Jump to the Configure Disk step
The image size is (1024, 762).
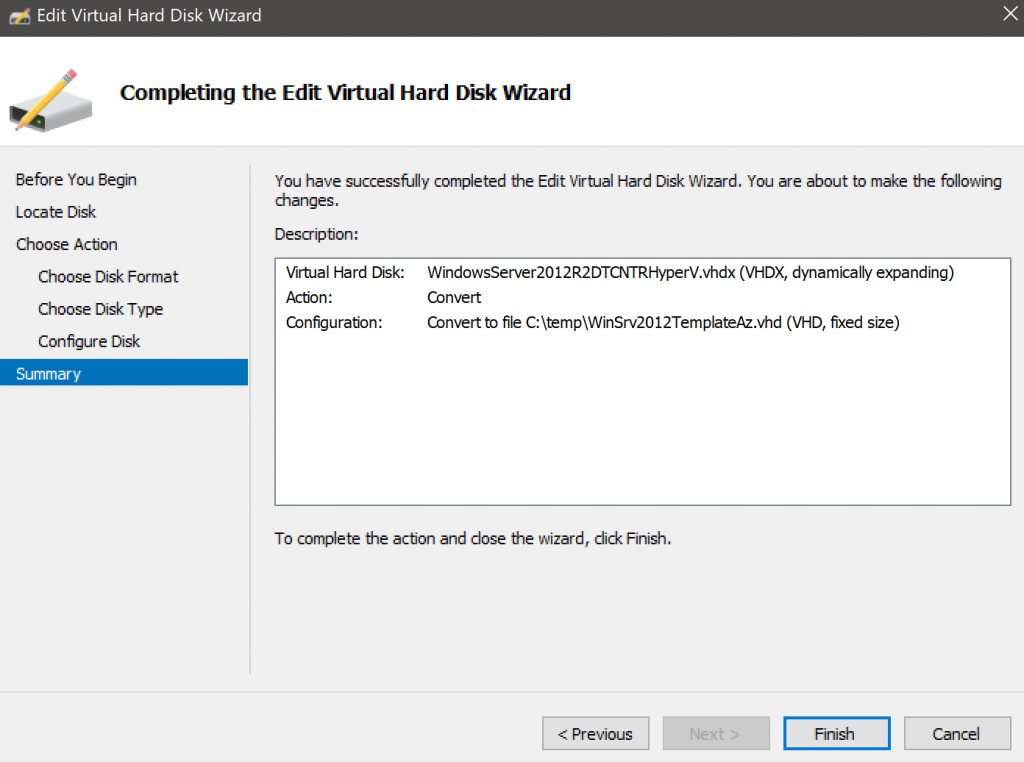89,341
